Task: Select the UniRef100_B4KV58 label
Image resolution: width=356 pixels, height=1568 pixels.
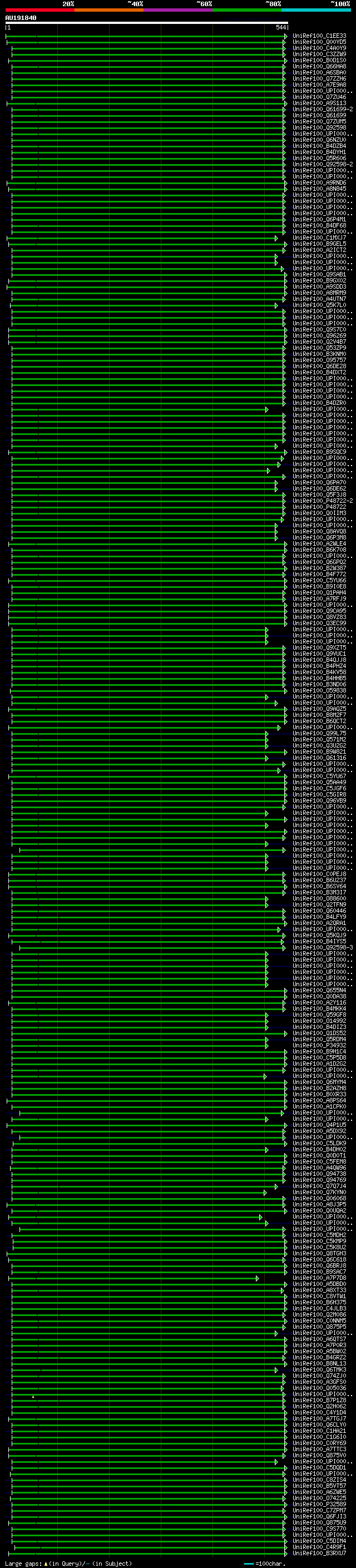Action: [x=319, y=672]
